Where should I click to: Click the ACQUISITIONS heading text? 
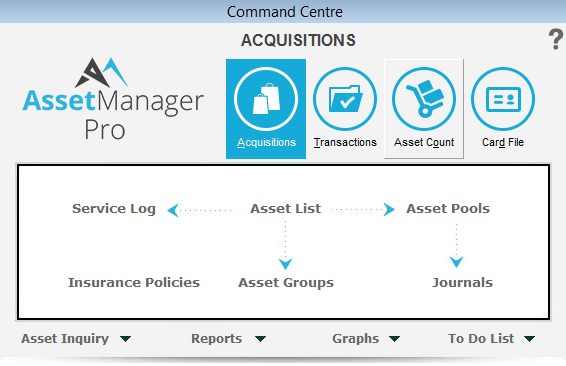(x=298, y=40)
